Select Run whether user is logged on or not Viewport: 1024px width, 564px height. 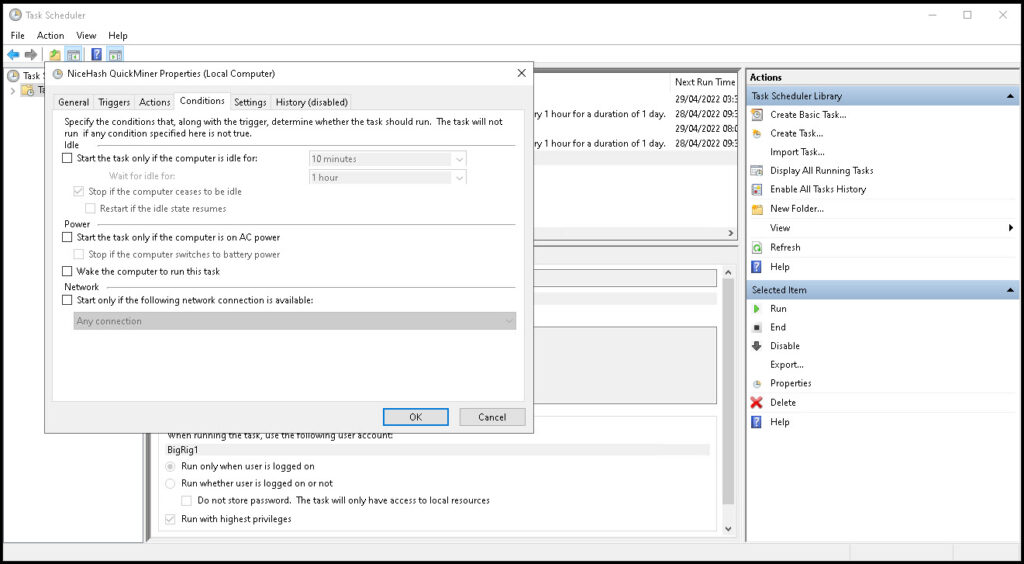pyautogui.click(x=170, y=484)
